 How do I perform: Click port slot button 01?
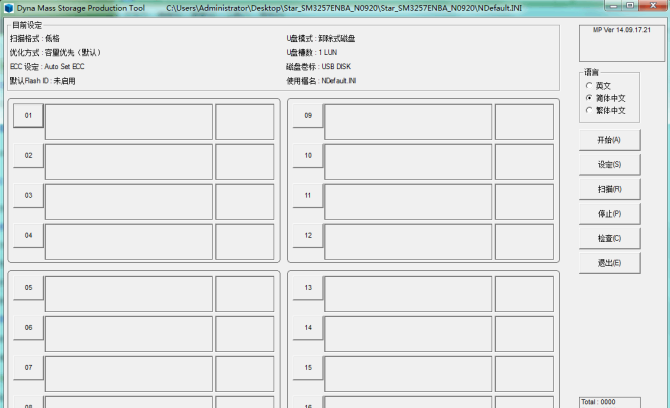coord(28,116)
